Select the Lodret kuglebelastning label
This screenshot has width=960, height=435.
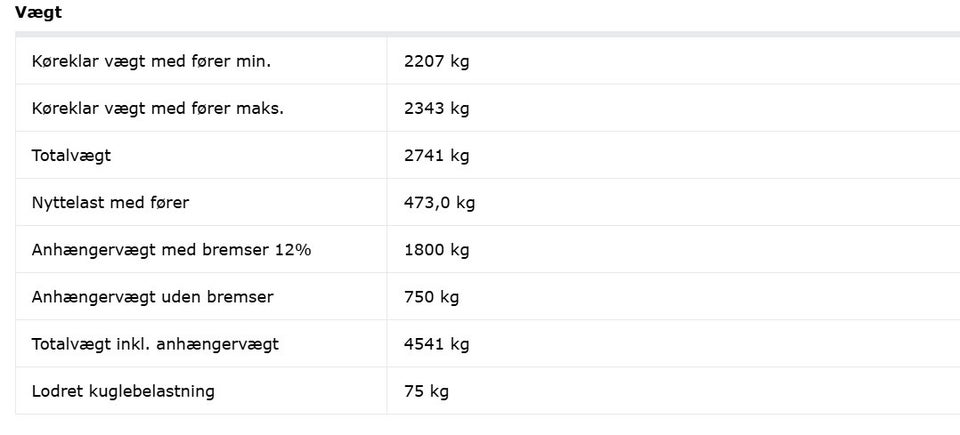click(x=123, y=391)
